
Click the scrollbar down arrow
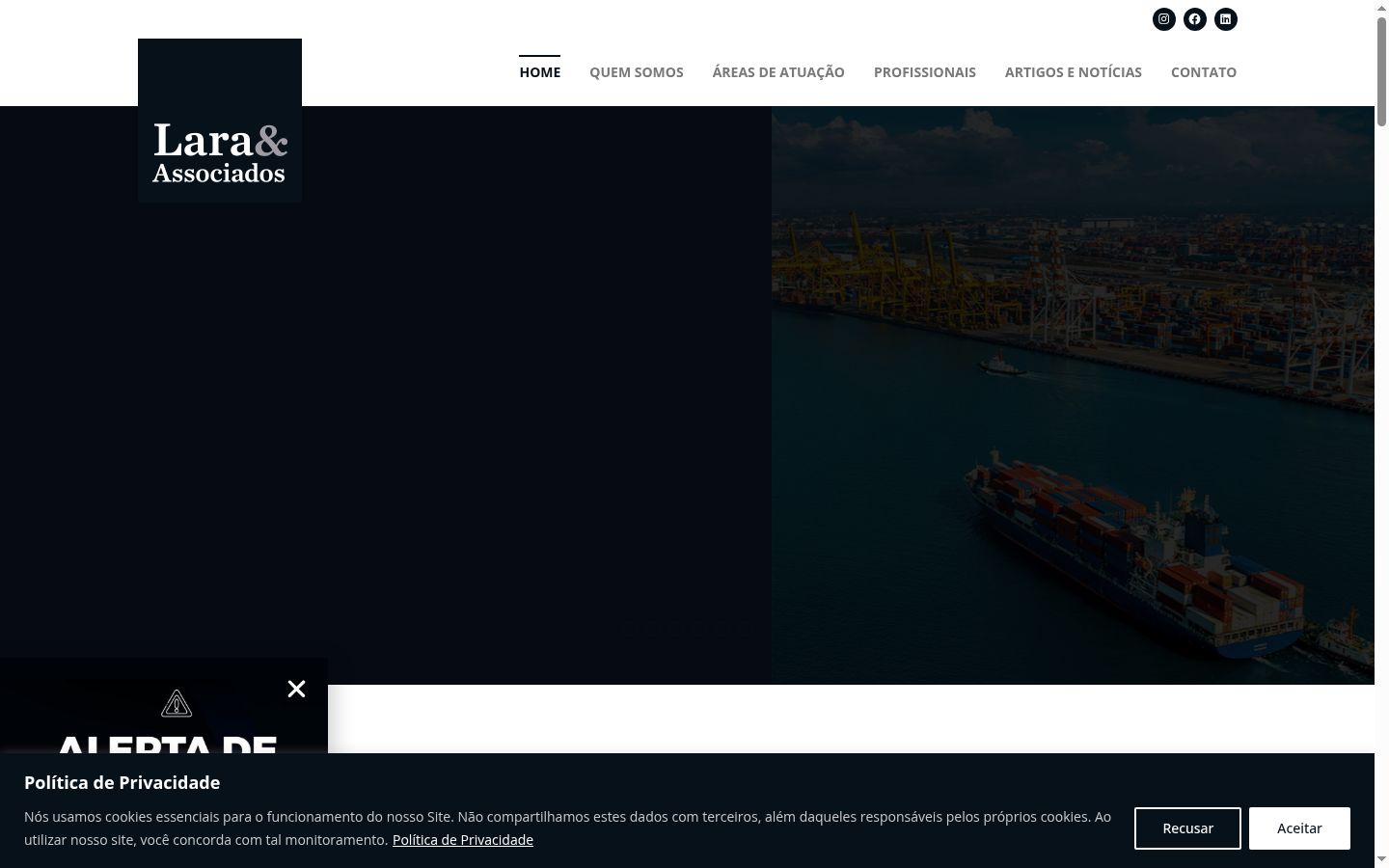tap(1381, 859)
